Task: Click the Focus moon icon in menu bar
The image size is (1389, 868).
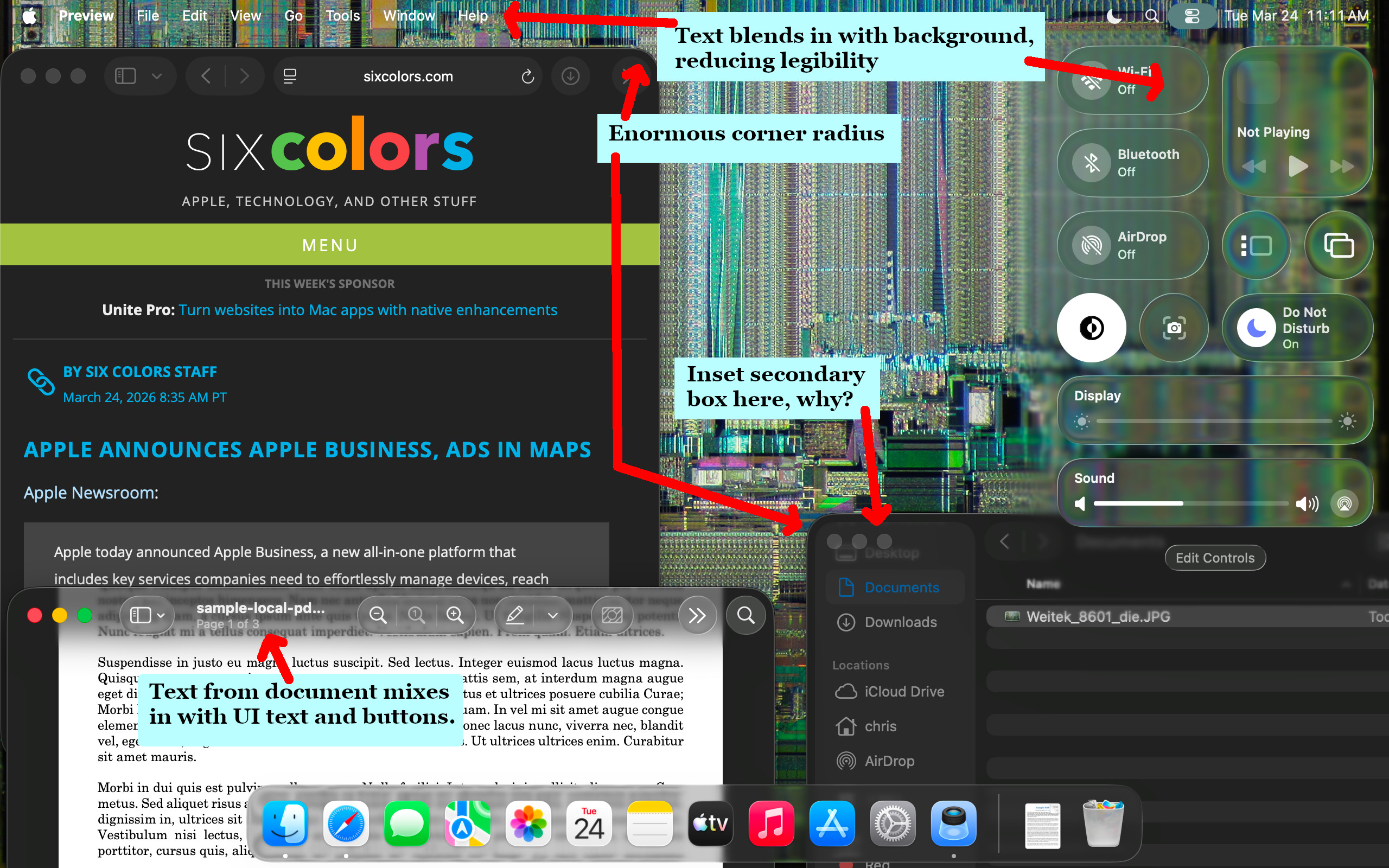Action: [x=1113, y=16]
